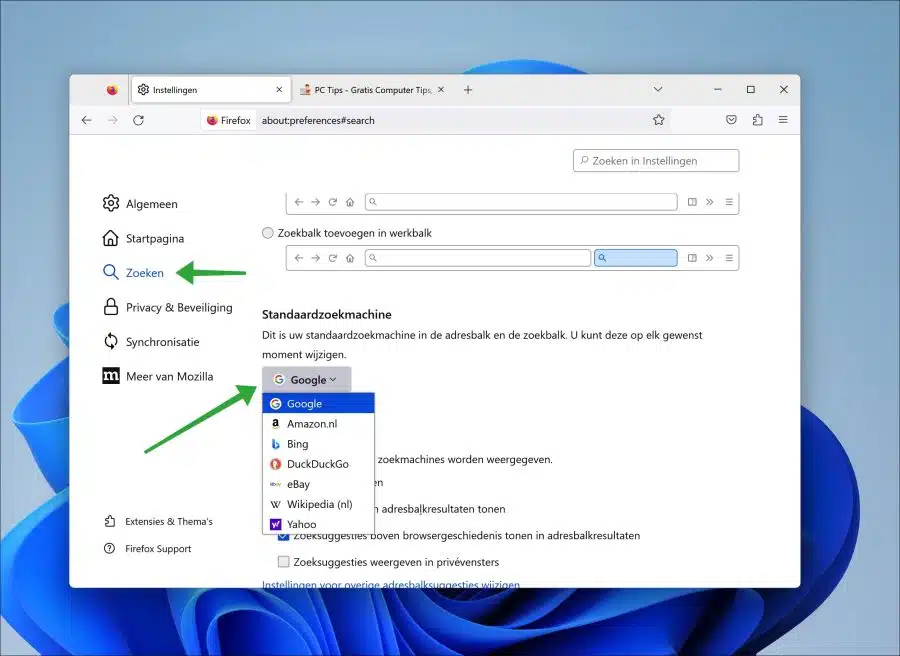Choose Amazon.nl in the search engine list
Viewport: 900px width, 656px height.
[x=319, y=424]
